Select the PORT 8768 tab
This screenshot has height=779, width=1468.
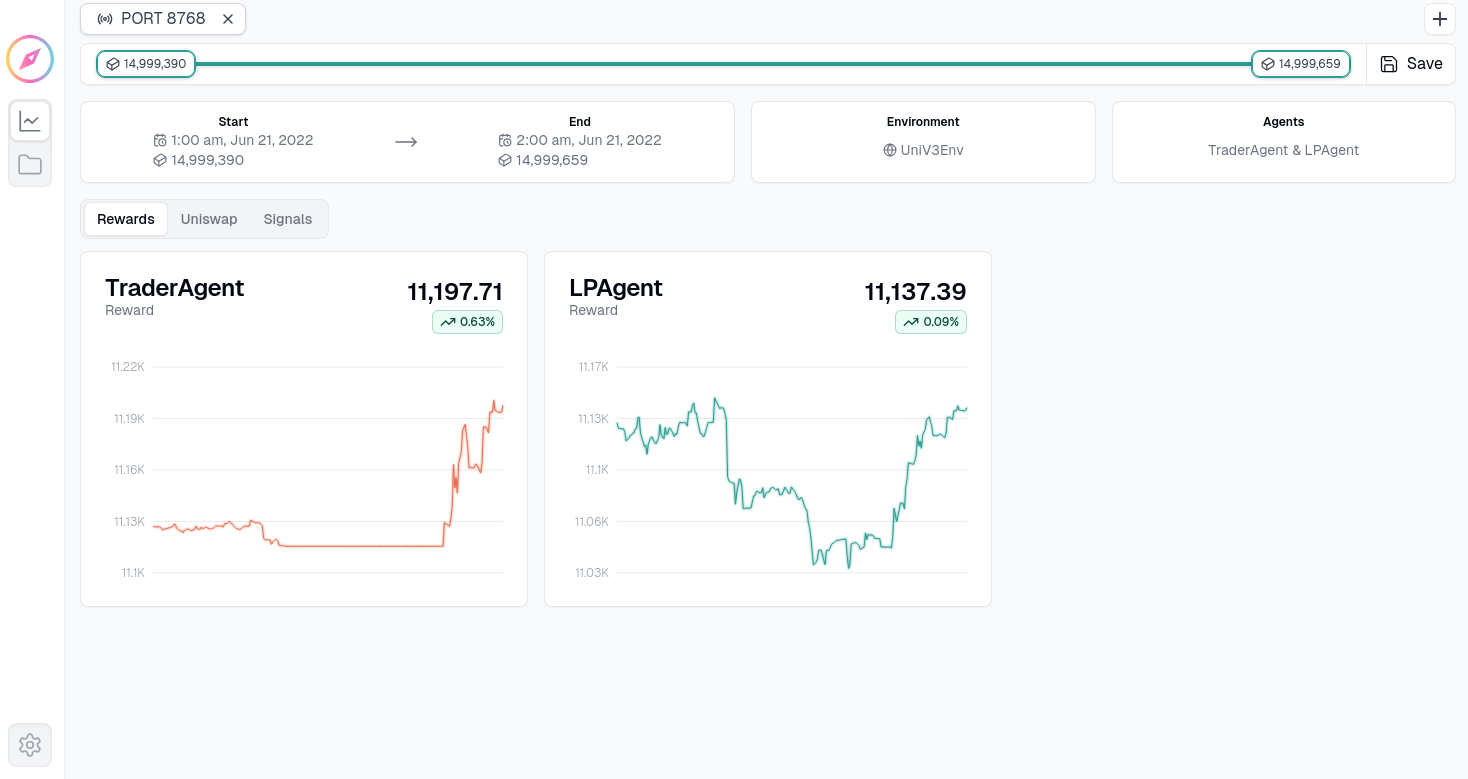pos(163,19)
